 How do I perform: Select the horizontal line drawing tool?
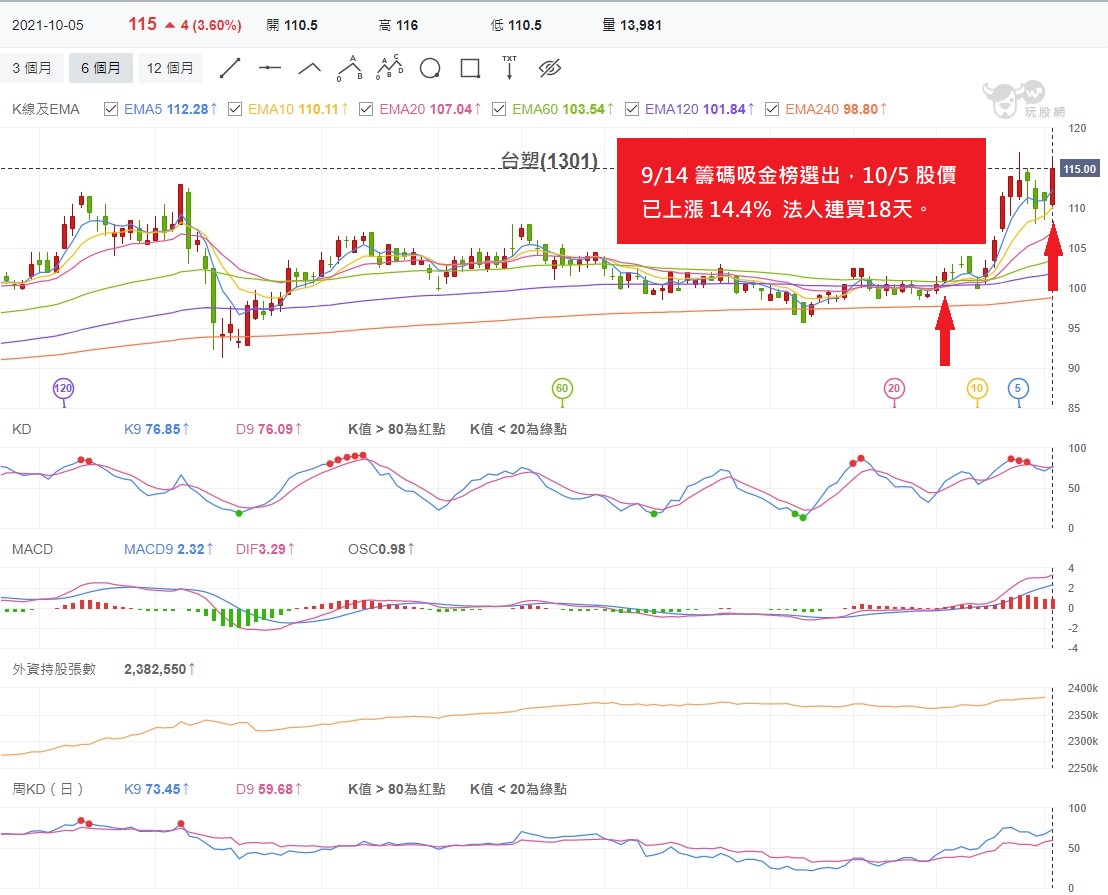coord(270,69)
